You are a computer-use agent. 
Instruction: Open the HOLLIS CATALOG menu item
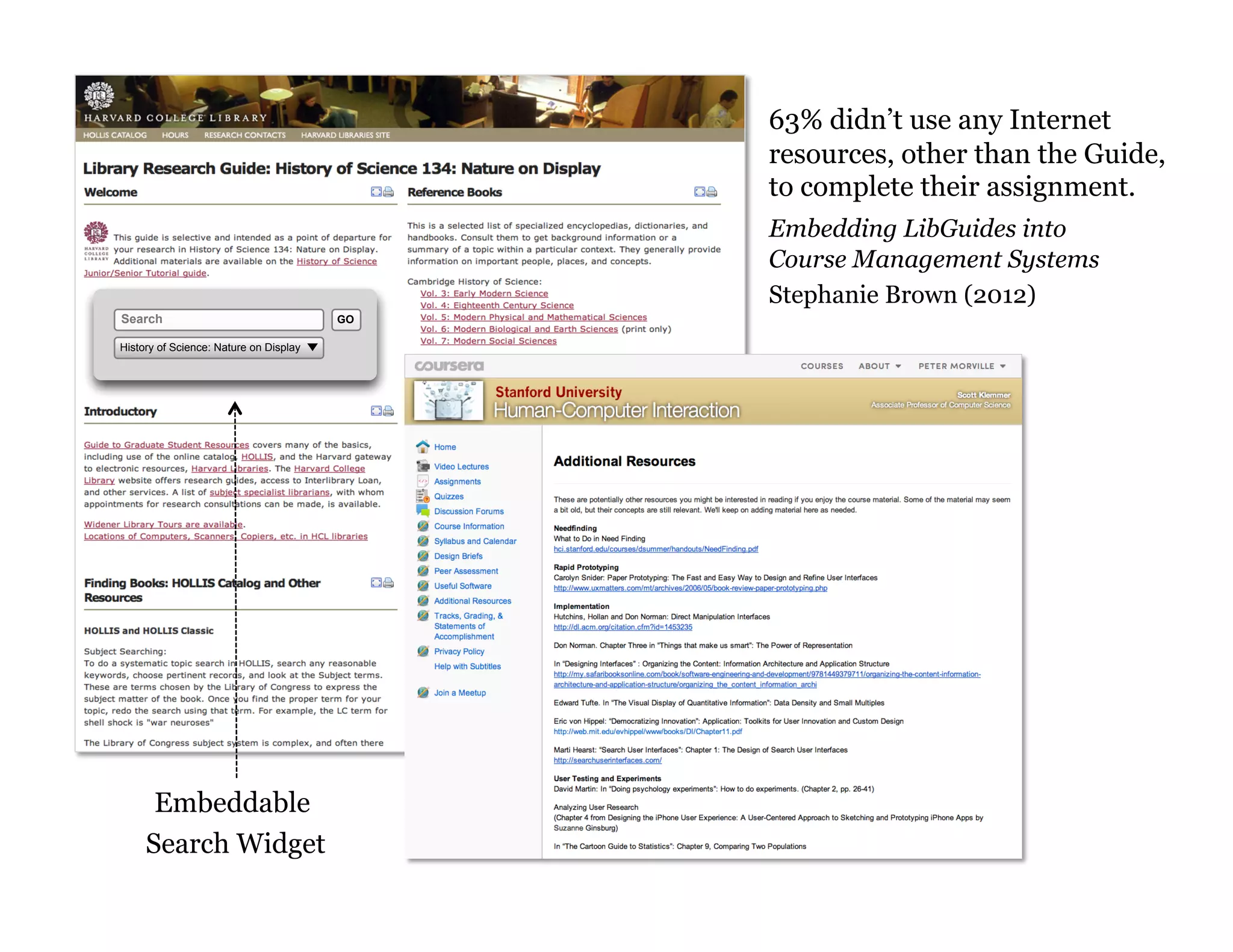tap(114, 135)
